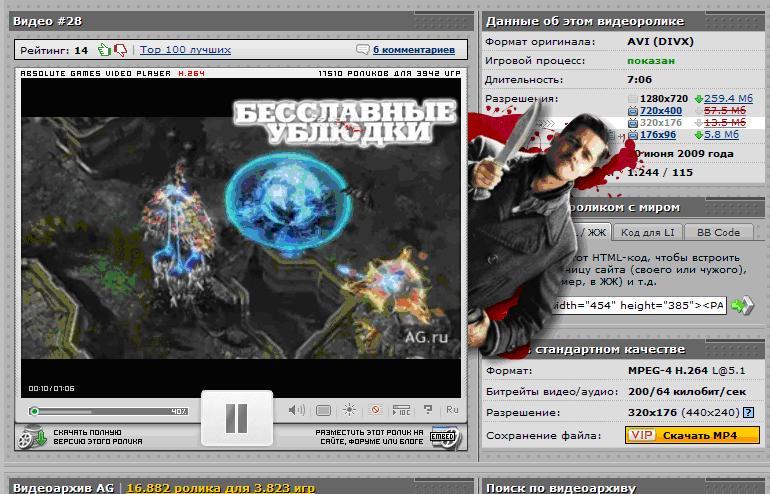
Task: Open the player help question mark
Action: point(428,409)
